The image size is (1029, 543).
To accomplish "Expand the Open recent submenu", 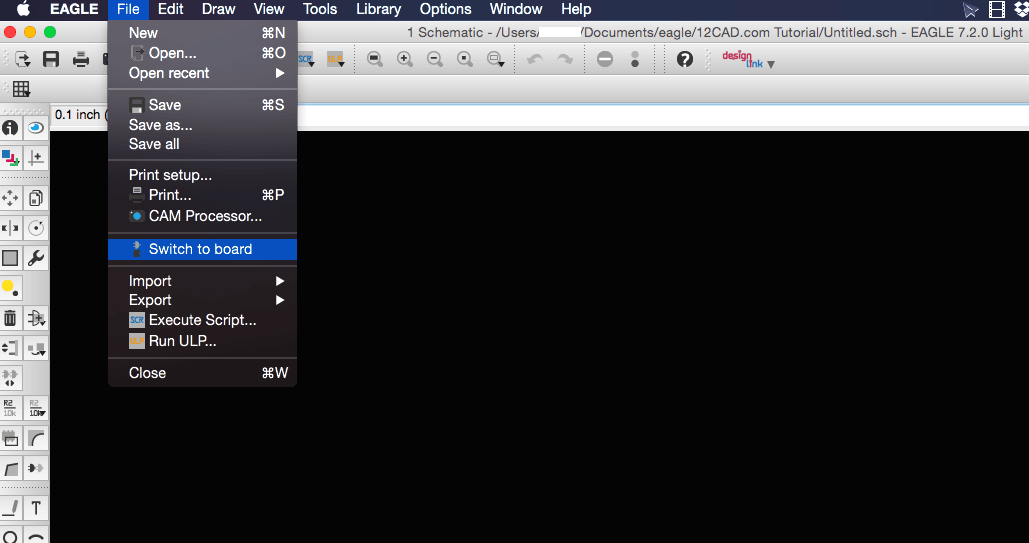I will (x=202, y=73).
